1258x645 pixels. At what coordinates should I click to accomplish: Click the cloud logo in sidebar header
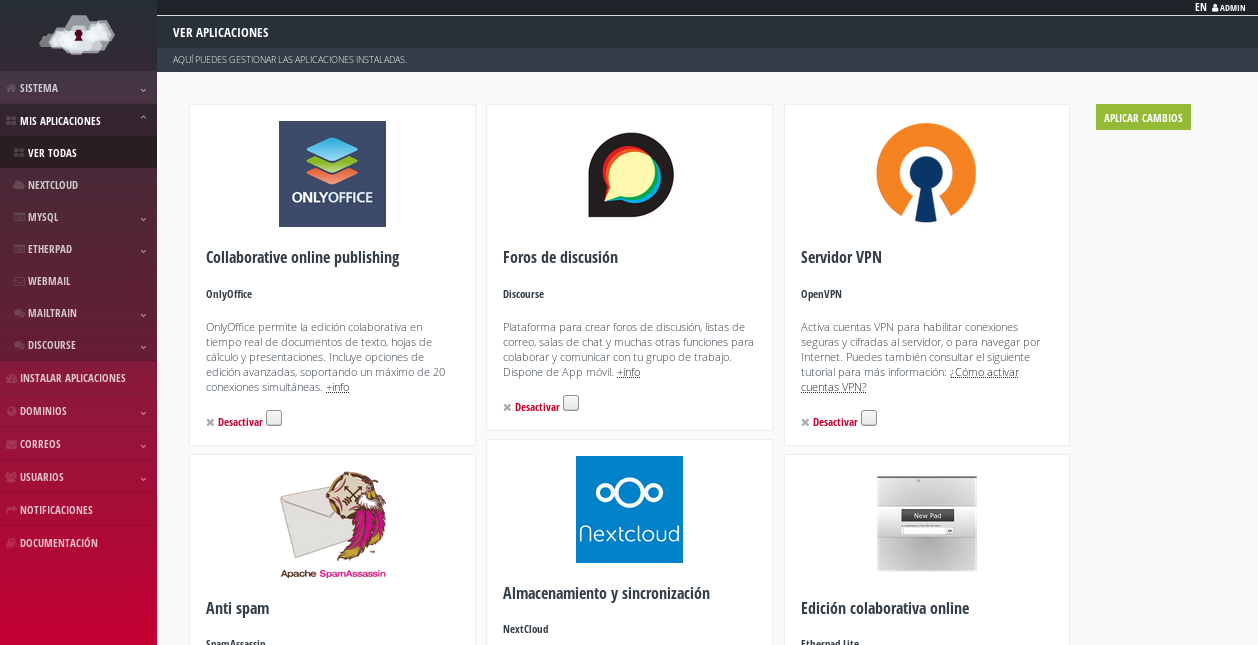click(77, 36)
